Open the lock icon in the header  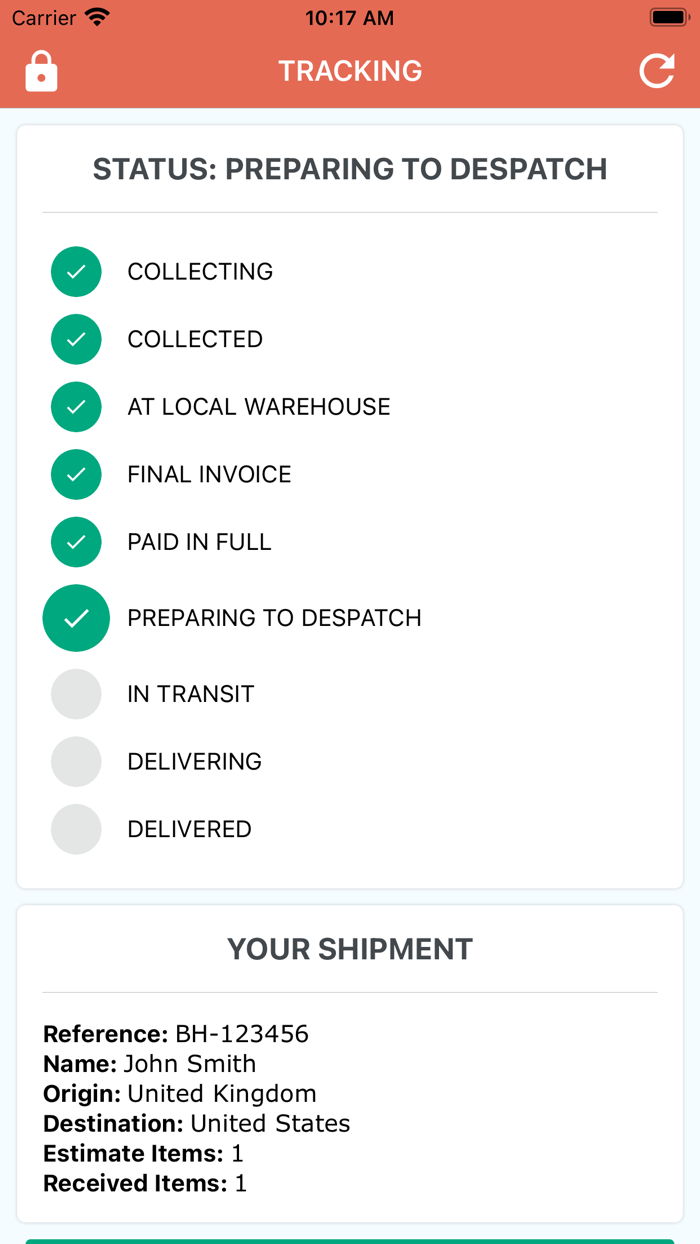(x=40, y=71)
